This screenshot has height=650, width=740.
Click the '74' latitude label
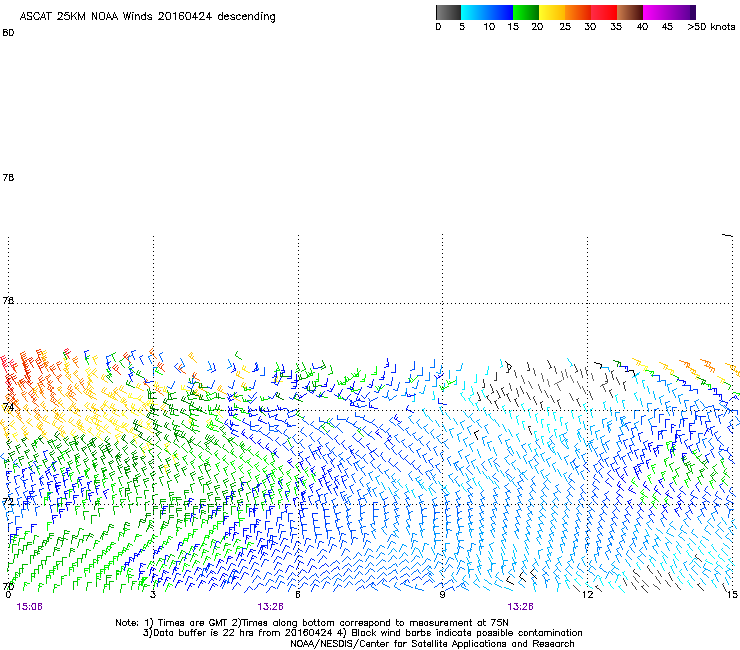click(8, 407)
